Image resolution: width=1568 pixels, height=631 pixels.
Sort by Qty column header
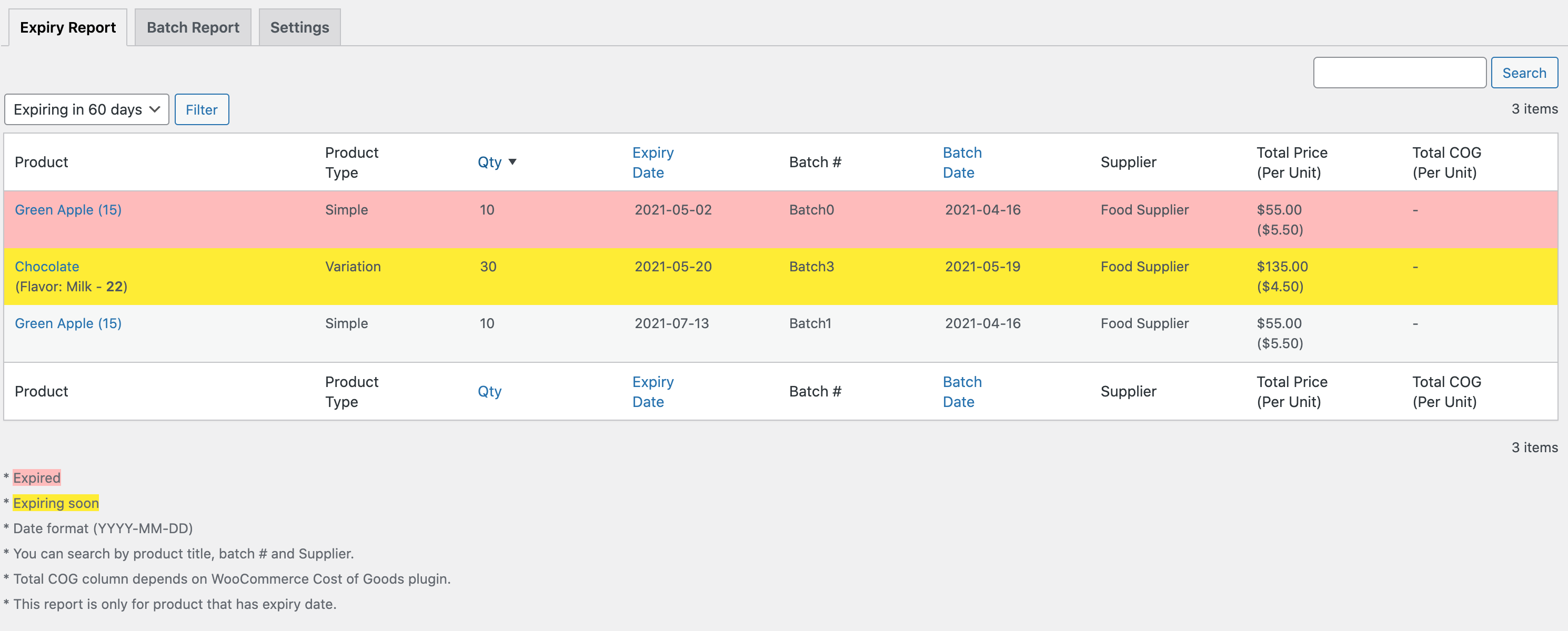[x=489, y=162]
